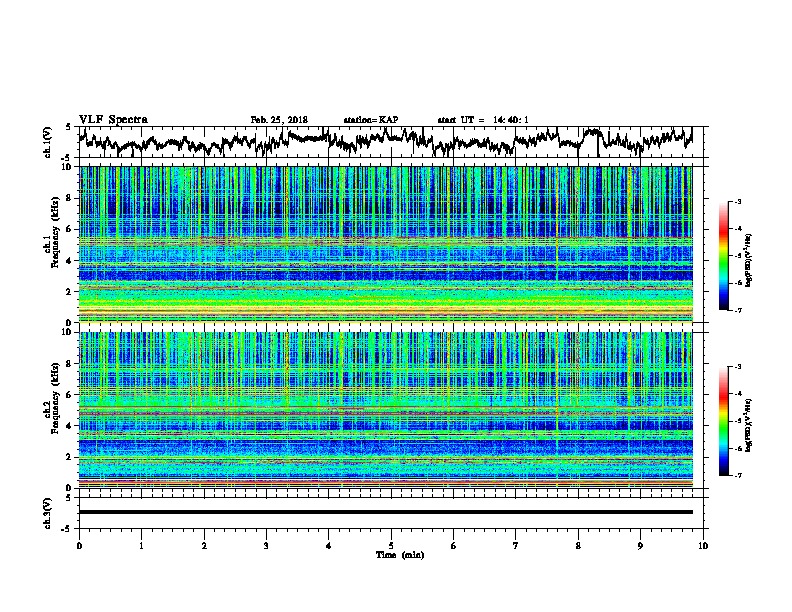Viewport: 792px width, 612px height.
Task: Select the "Time (min)" axis label
Action: pos(400,555)
